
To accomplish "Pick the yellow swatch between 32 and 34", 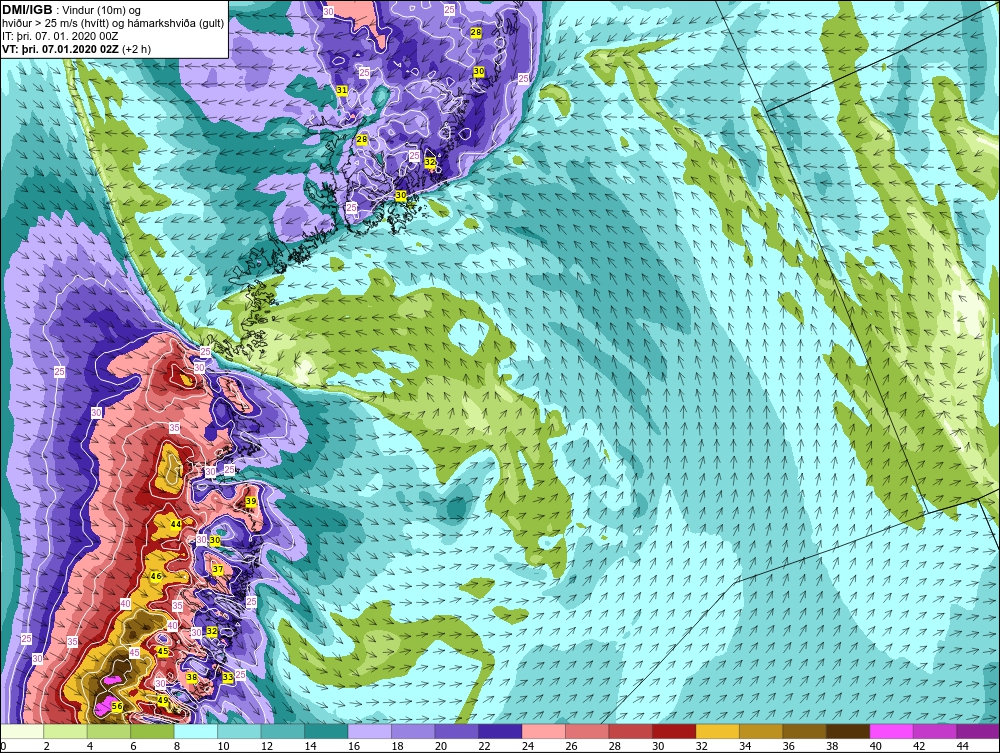I will [717, 731].
